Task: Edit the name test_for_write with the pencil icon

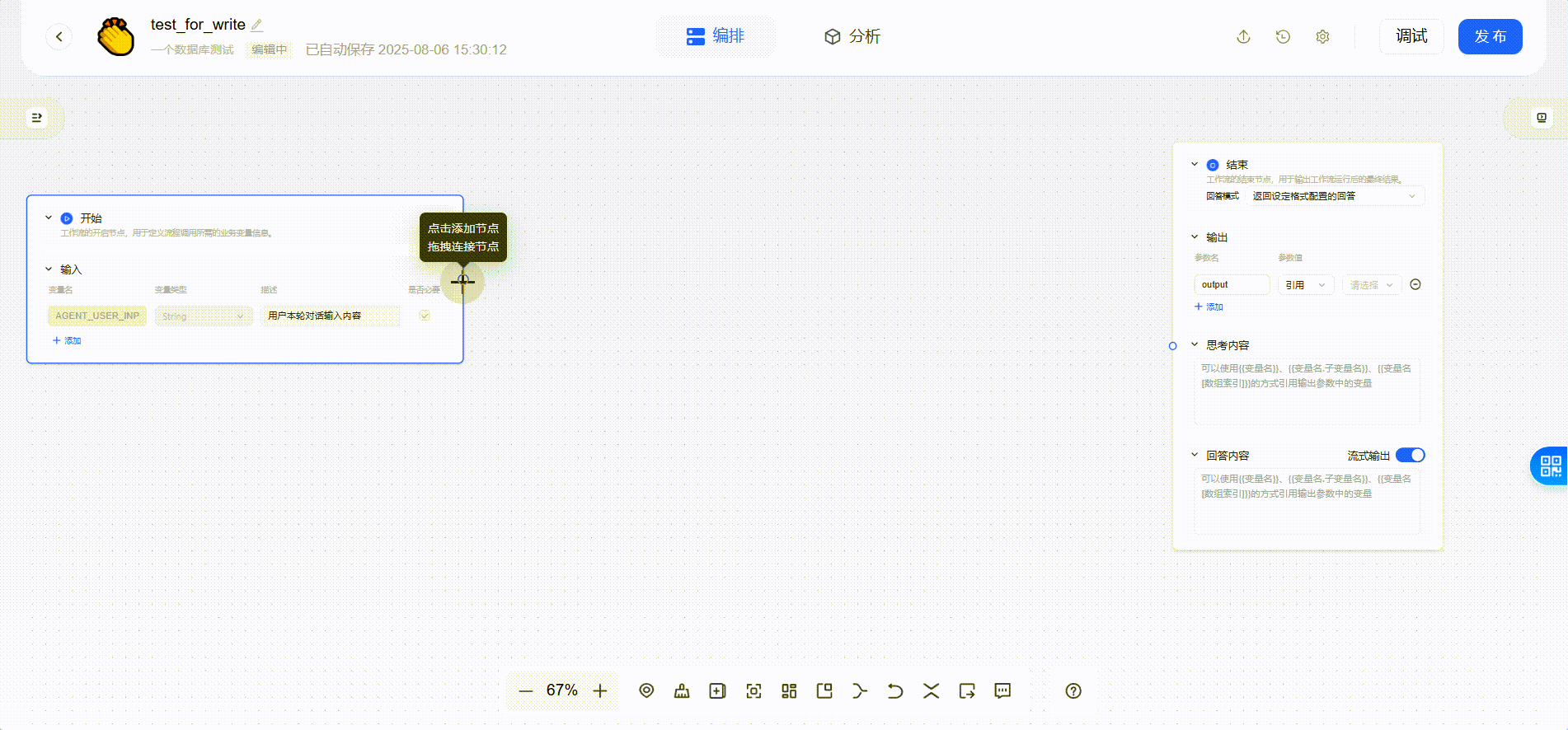Action: [x=257, y=25]
